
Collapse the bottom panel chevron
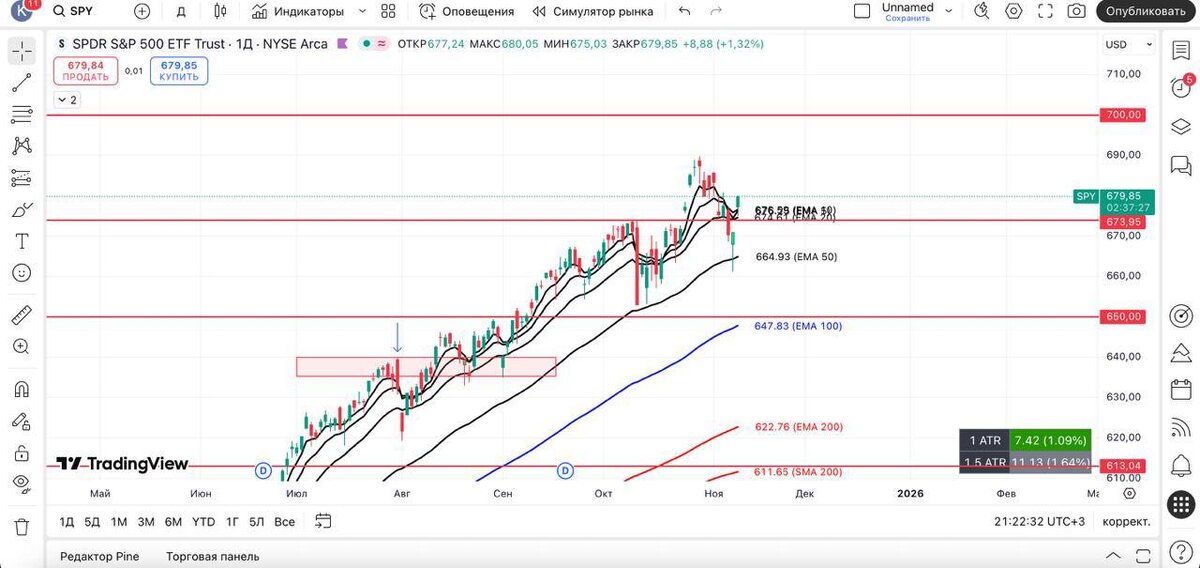(x=1113, y=556)
